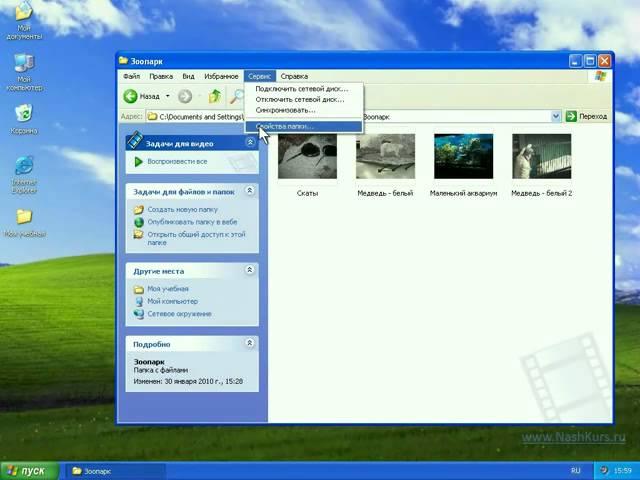Select Подключить сетевой диск menu entry
This screenshot has height=480, width=640.
[303, 89]
